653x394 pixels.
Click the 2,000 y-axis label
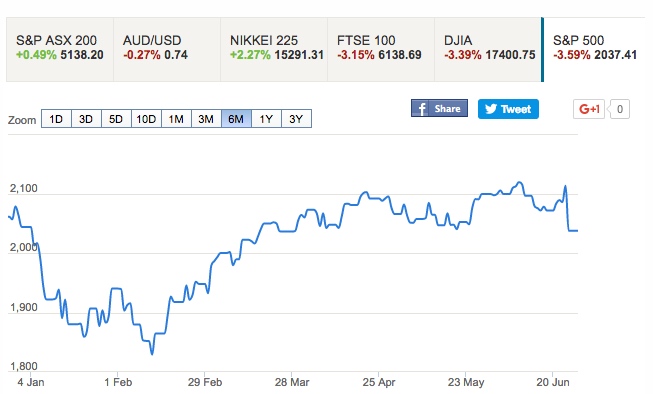tap(24, 247)
